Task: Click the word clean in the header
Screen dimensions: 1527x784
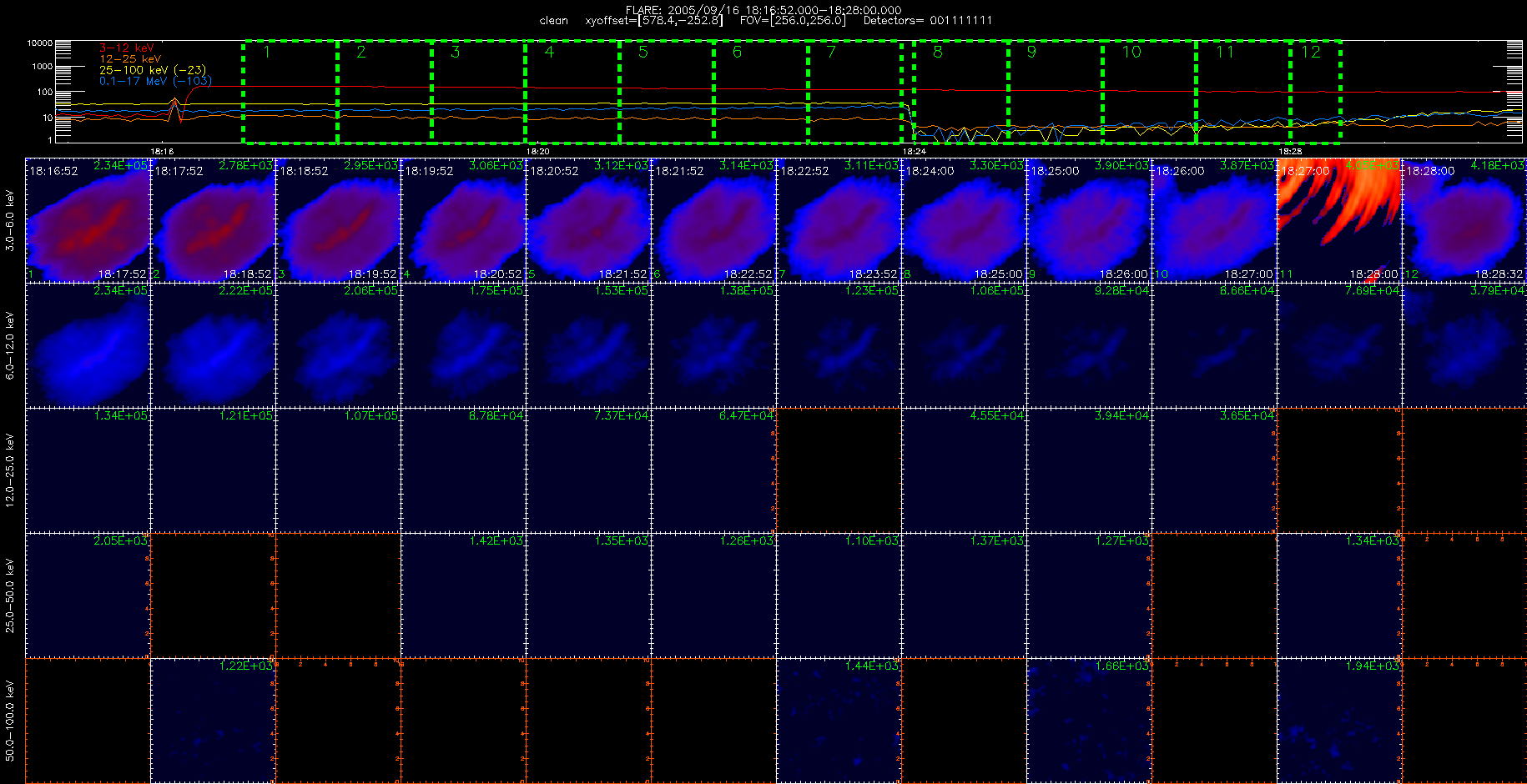Action: (553, 21)
